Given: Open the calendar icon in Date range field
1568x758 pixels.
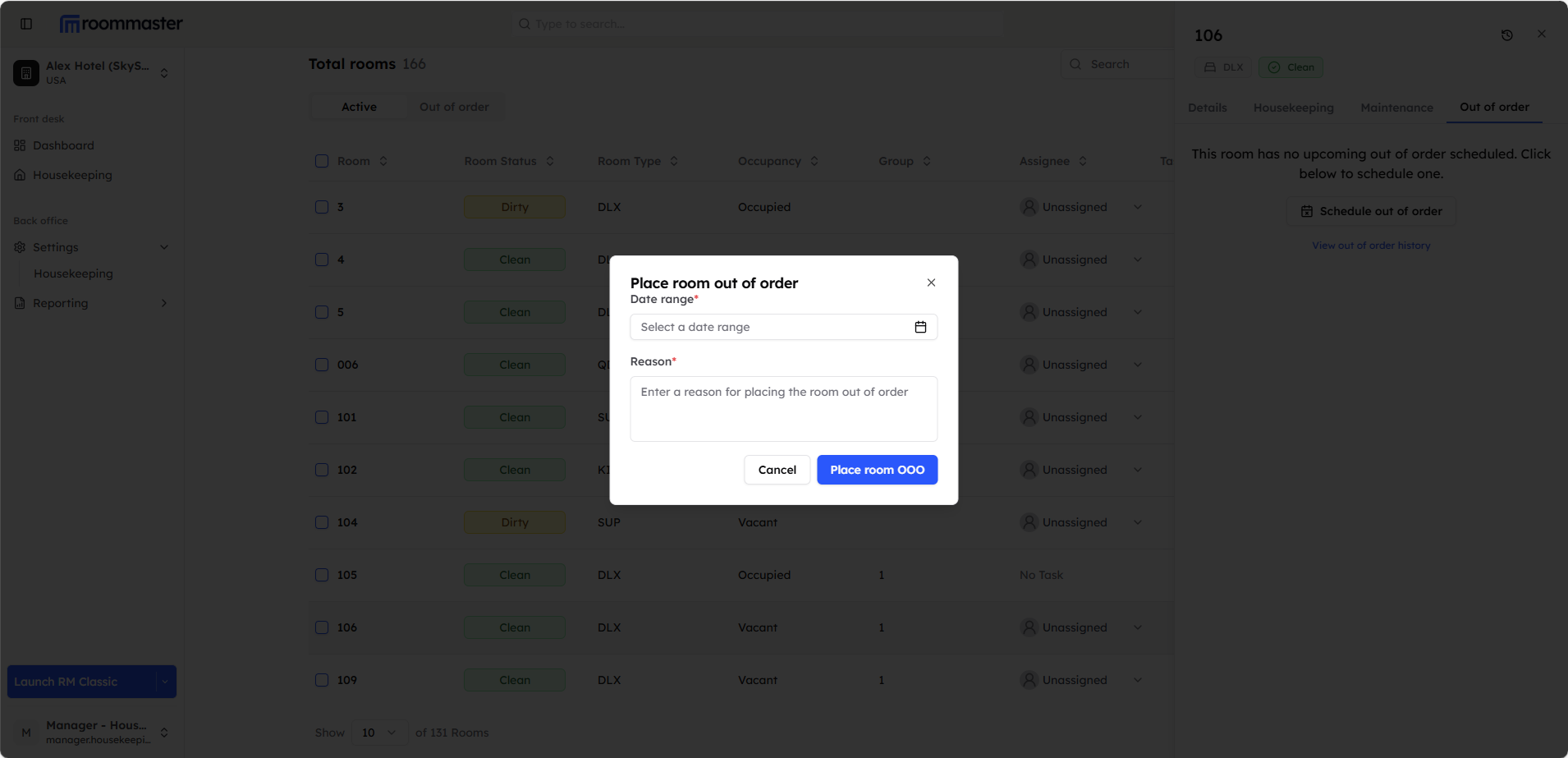Looking at the screenshot, I should click(x=920, y=327).
